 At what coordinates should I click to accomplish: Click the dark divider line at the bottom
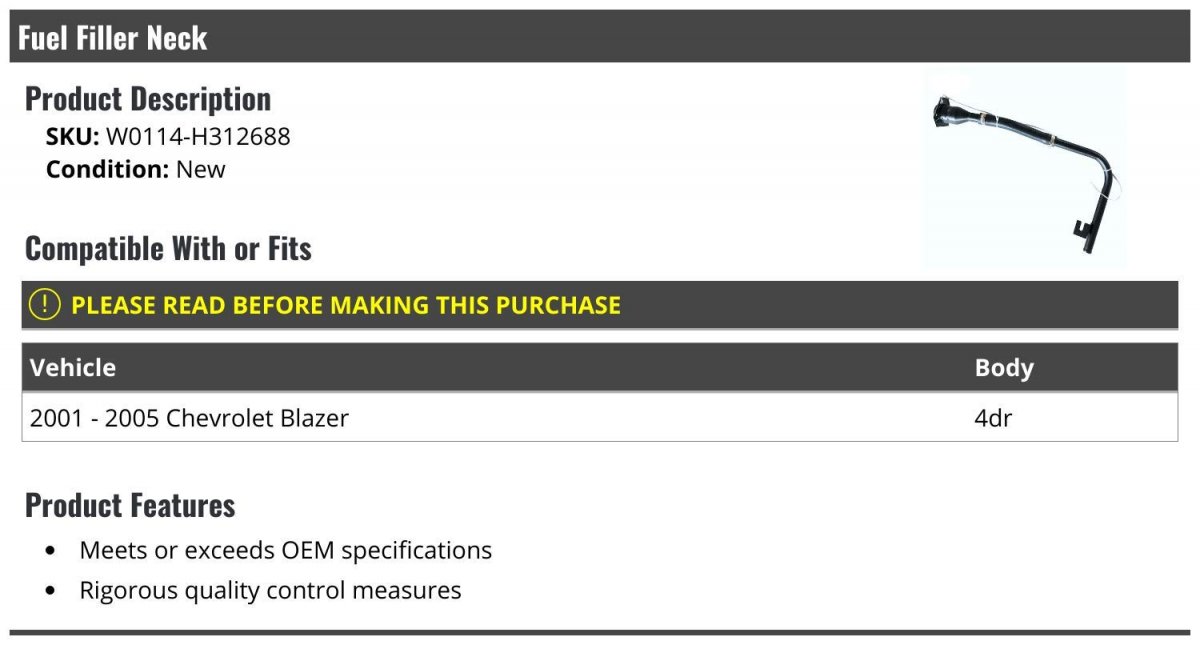600,632
